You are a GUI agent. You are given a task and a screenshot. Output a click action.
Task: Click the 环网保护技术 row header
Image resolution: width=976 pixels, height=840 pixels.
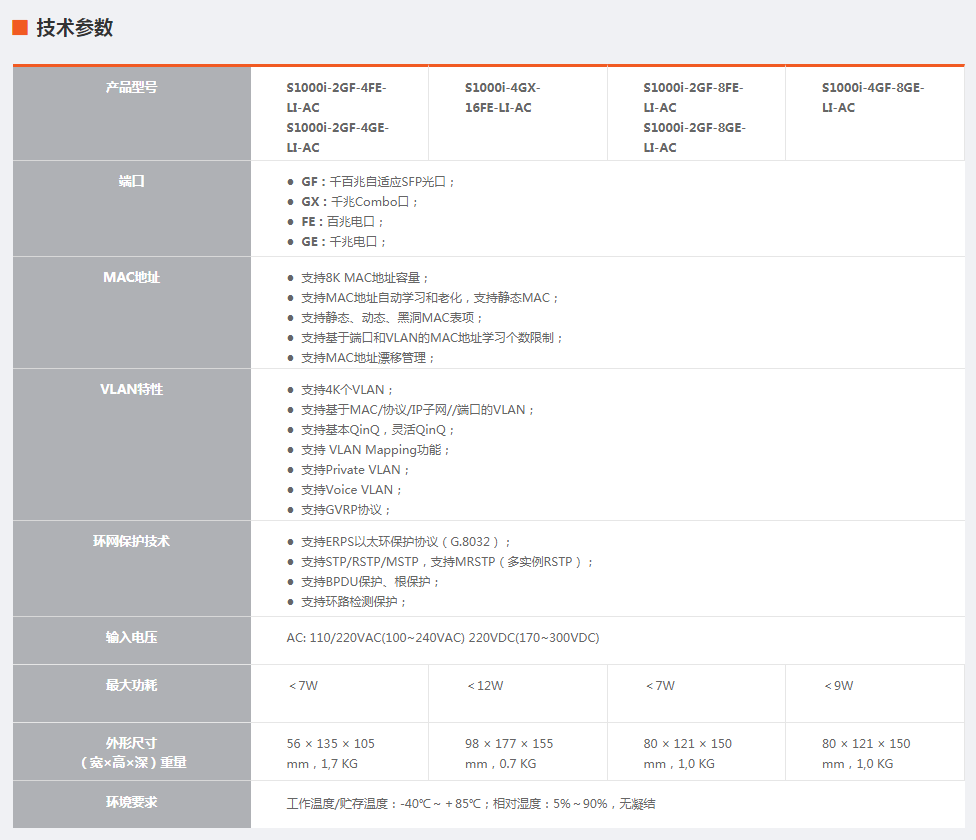132,542
